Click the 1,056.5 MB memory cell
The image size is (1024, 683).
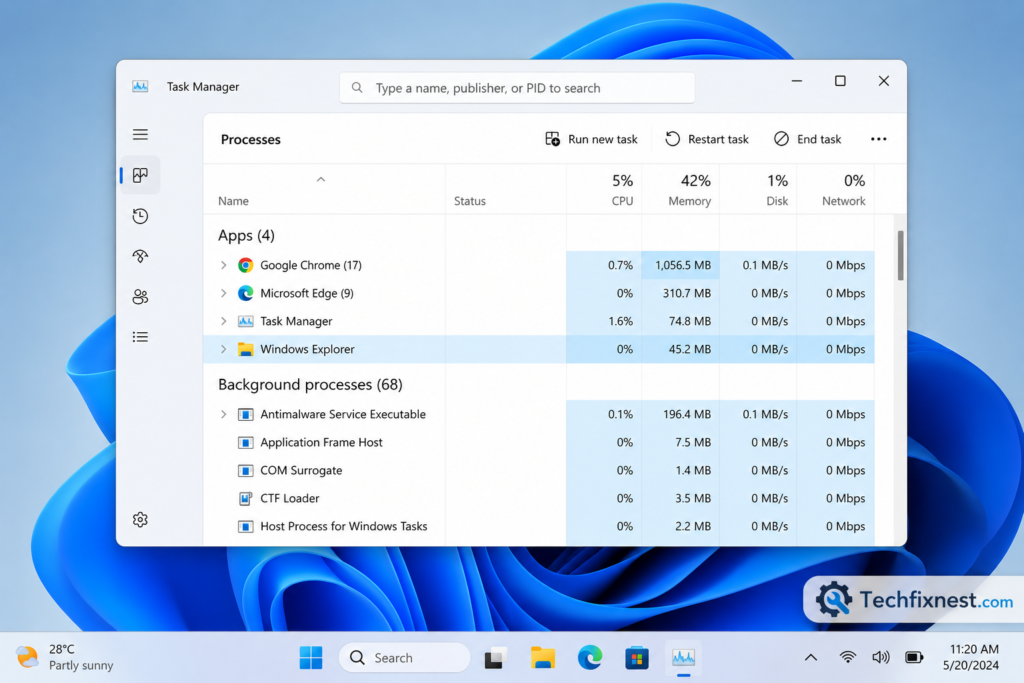[680, 265]
